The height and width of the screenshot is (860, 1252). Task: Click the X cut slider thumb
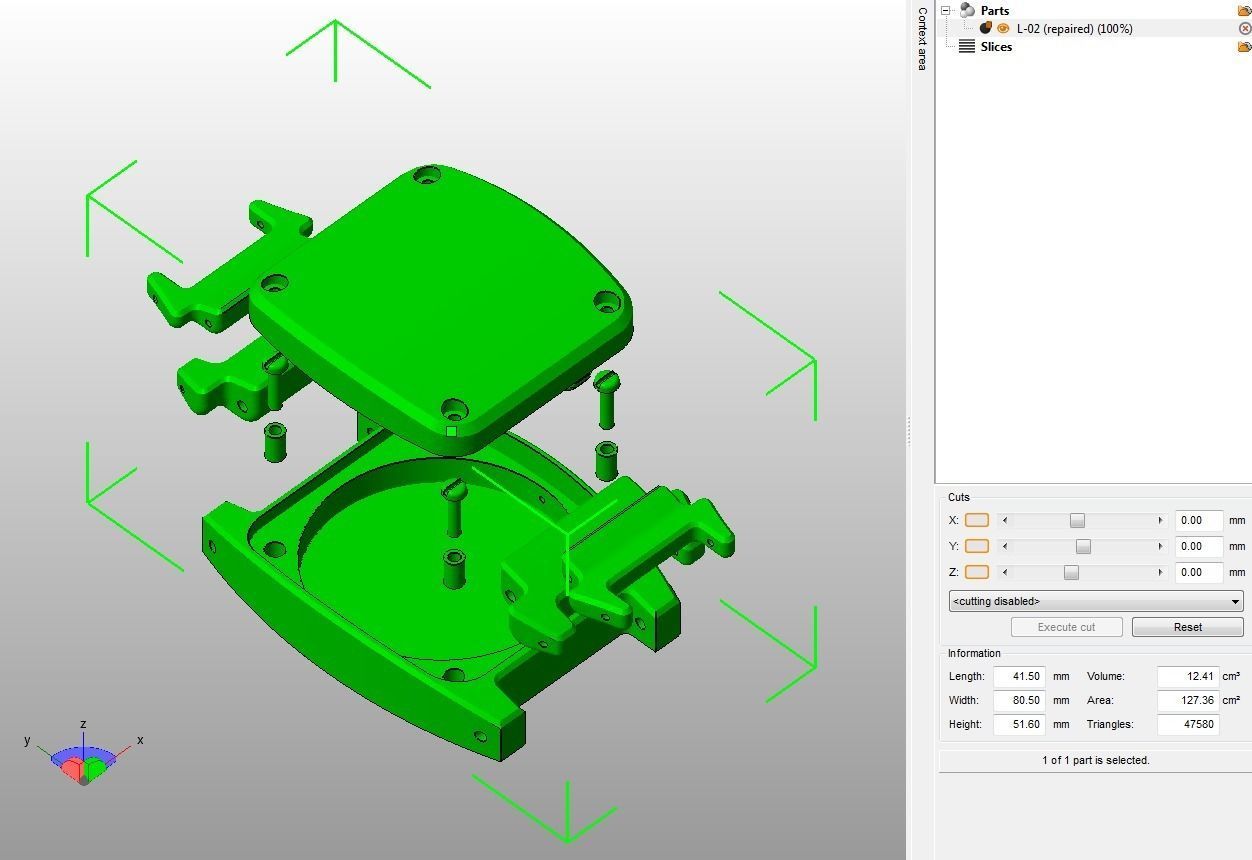(x=1077, y=520)
